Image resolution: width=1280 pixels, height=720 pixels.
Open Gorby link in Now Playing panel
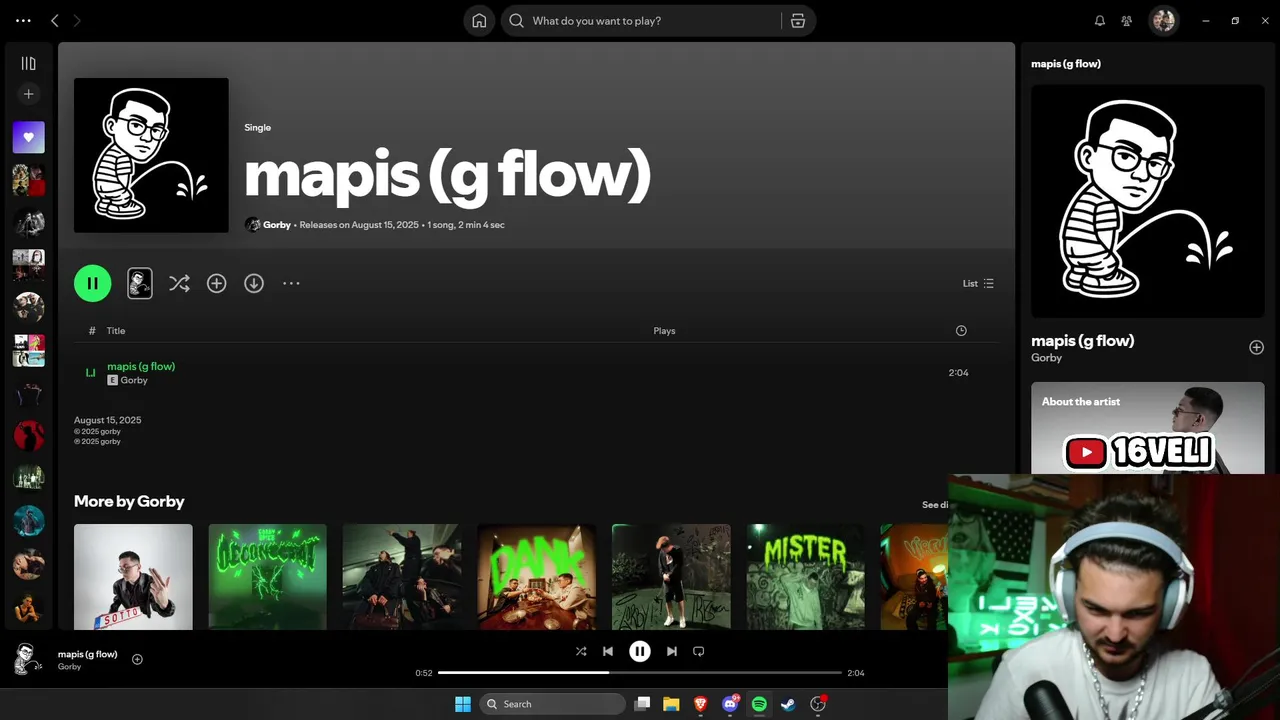[x=1047, y=358]
